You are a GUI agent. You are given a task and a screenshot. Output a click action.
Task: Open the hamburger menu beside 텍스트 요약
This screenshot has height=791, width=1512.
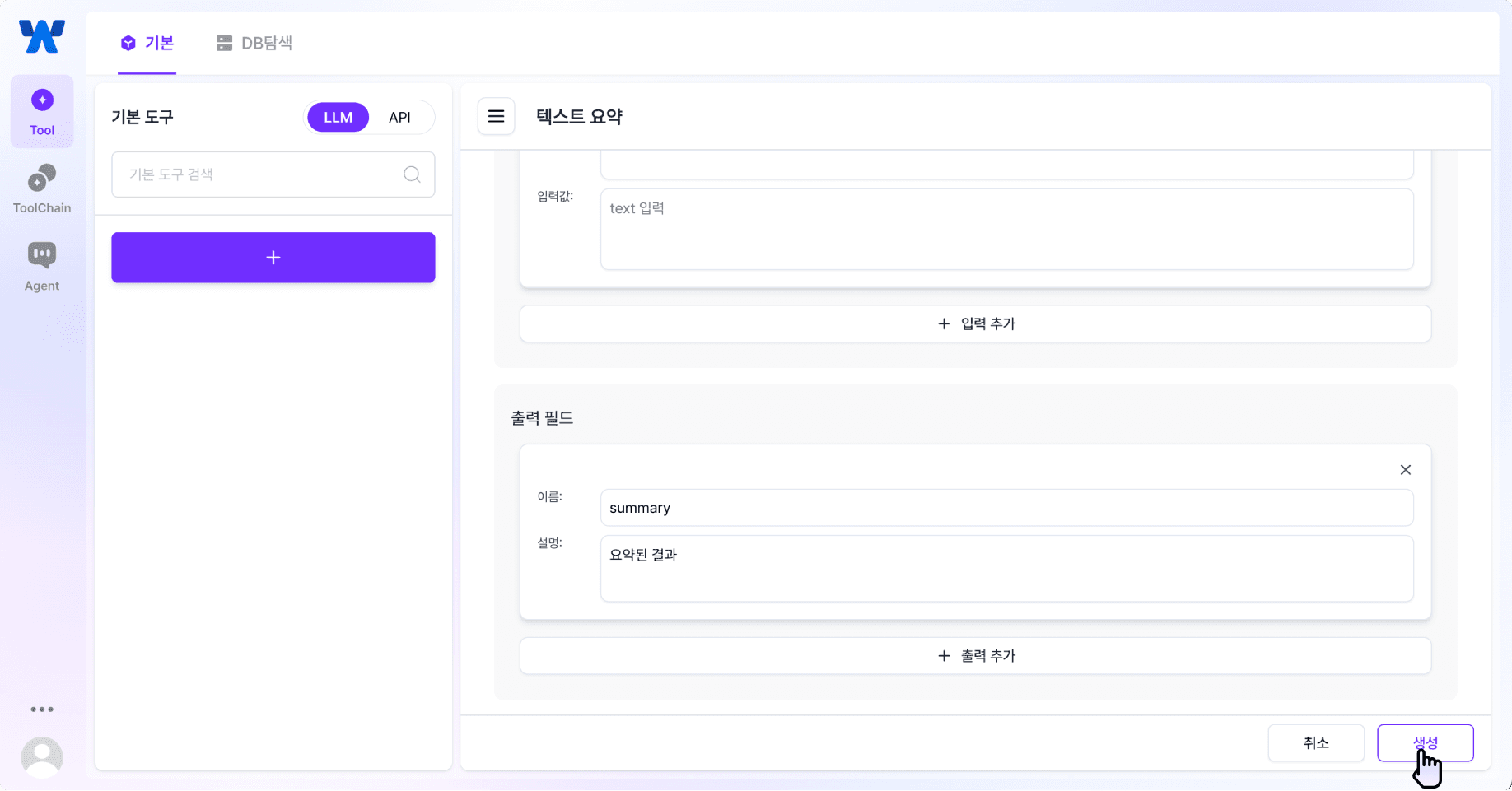(497, 116)
